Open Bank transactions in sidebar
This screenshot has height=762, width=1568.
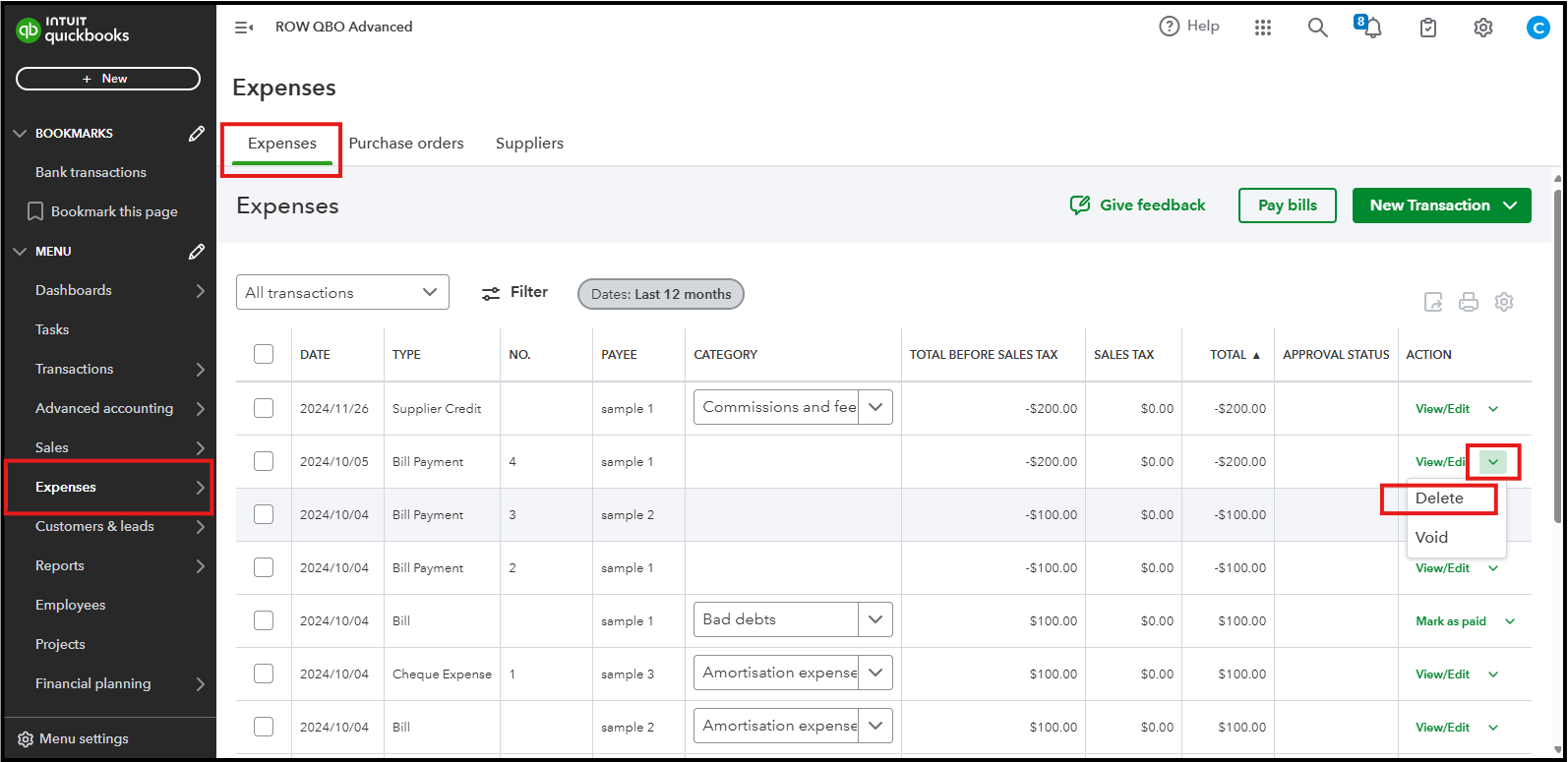pos(90,172)
